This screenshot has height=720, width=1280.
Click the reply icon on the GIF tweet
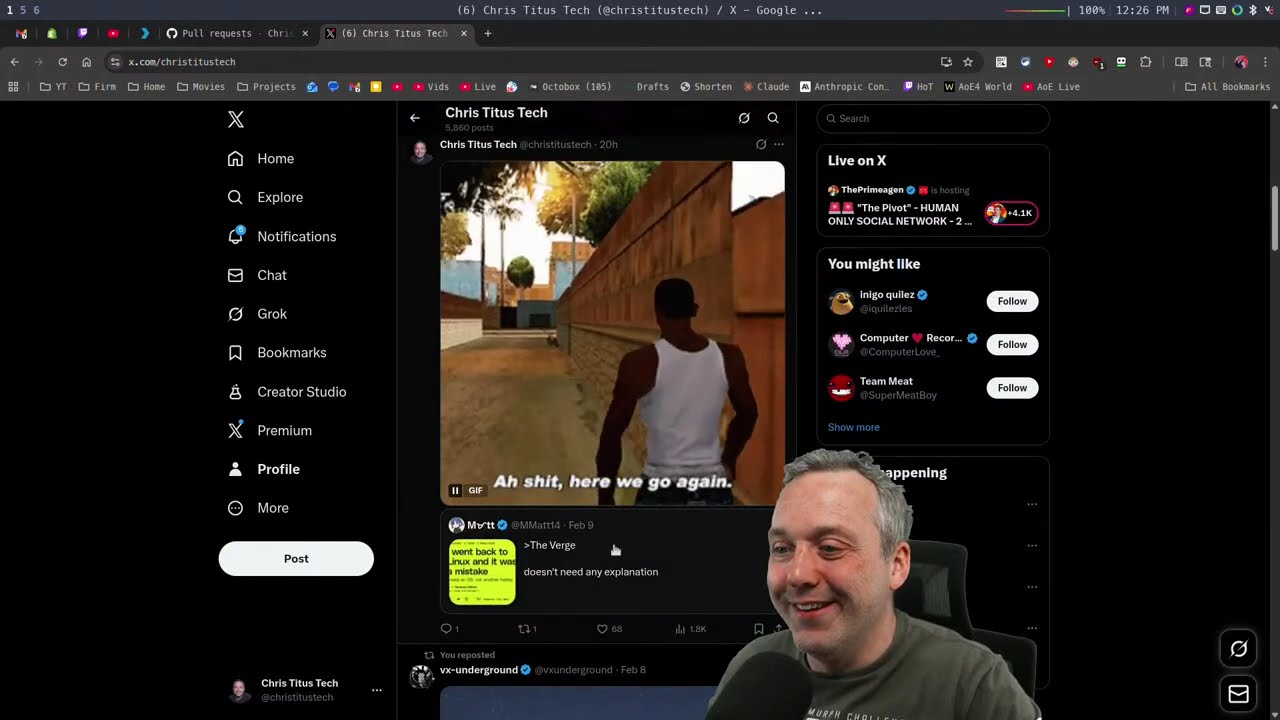tap(447, 629)
